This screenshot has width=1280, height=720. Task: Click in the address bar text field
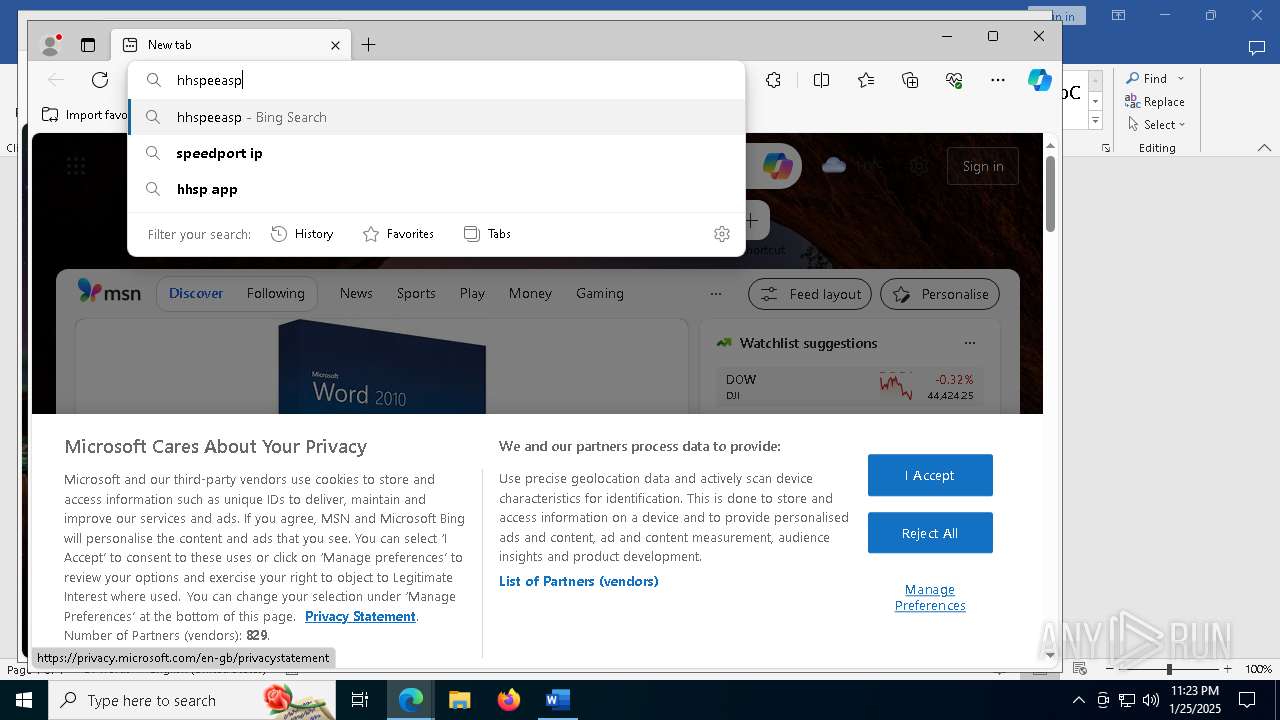point(437,80)
